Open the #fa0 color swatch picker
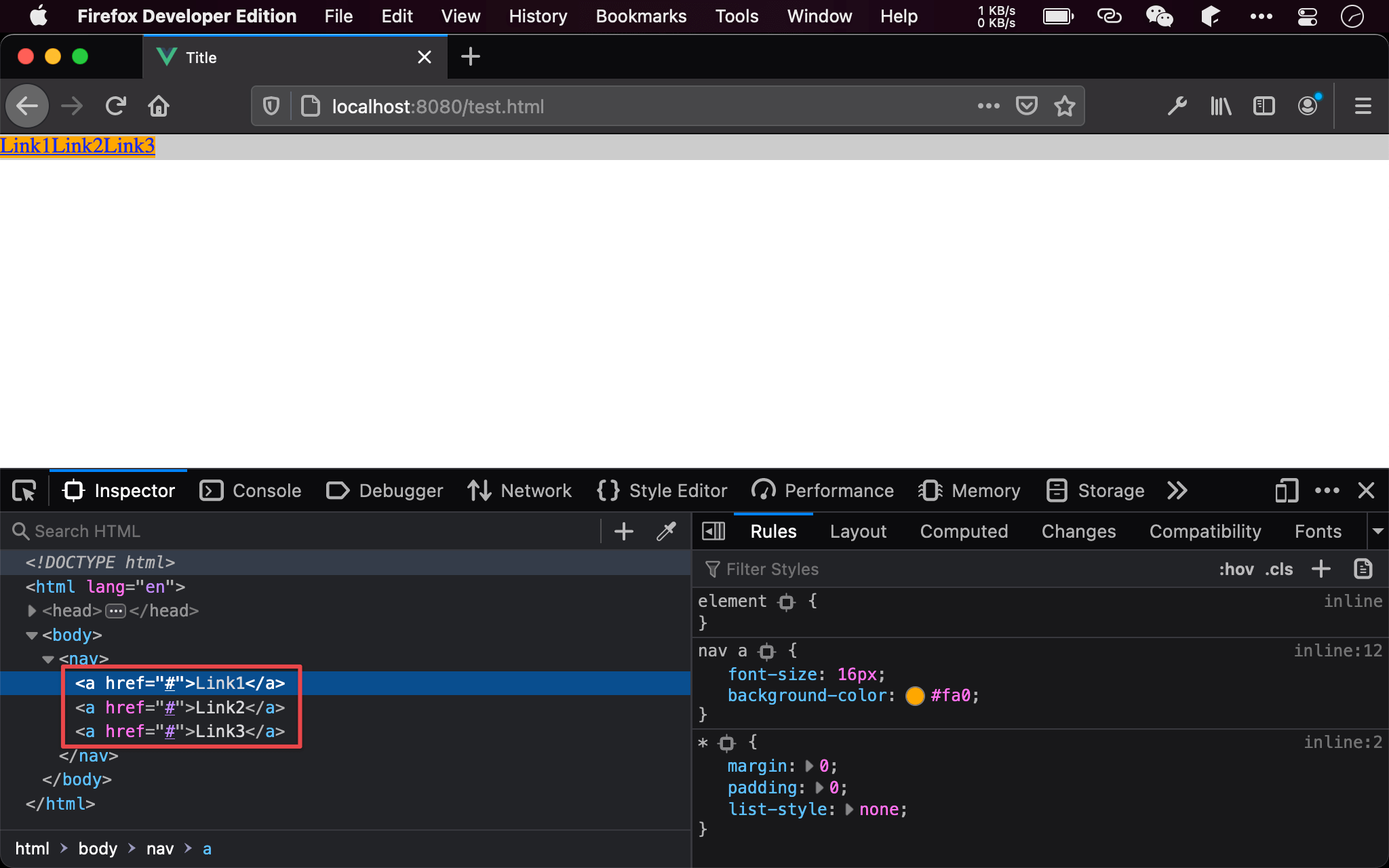Viewport: 1389px width, 868px height. [915, 696]
